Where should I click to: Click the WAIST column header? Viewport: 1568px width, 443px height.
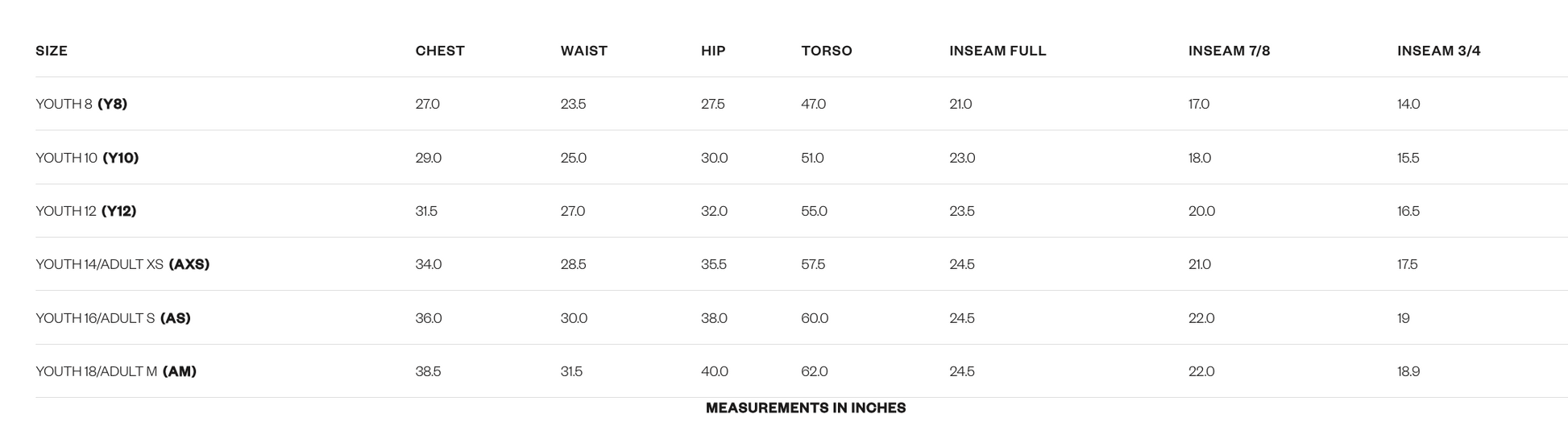click(584, 51)
